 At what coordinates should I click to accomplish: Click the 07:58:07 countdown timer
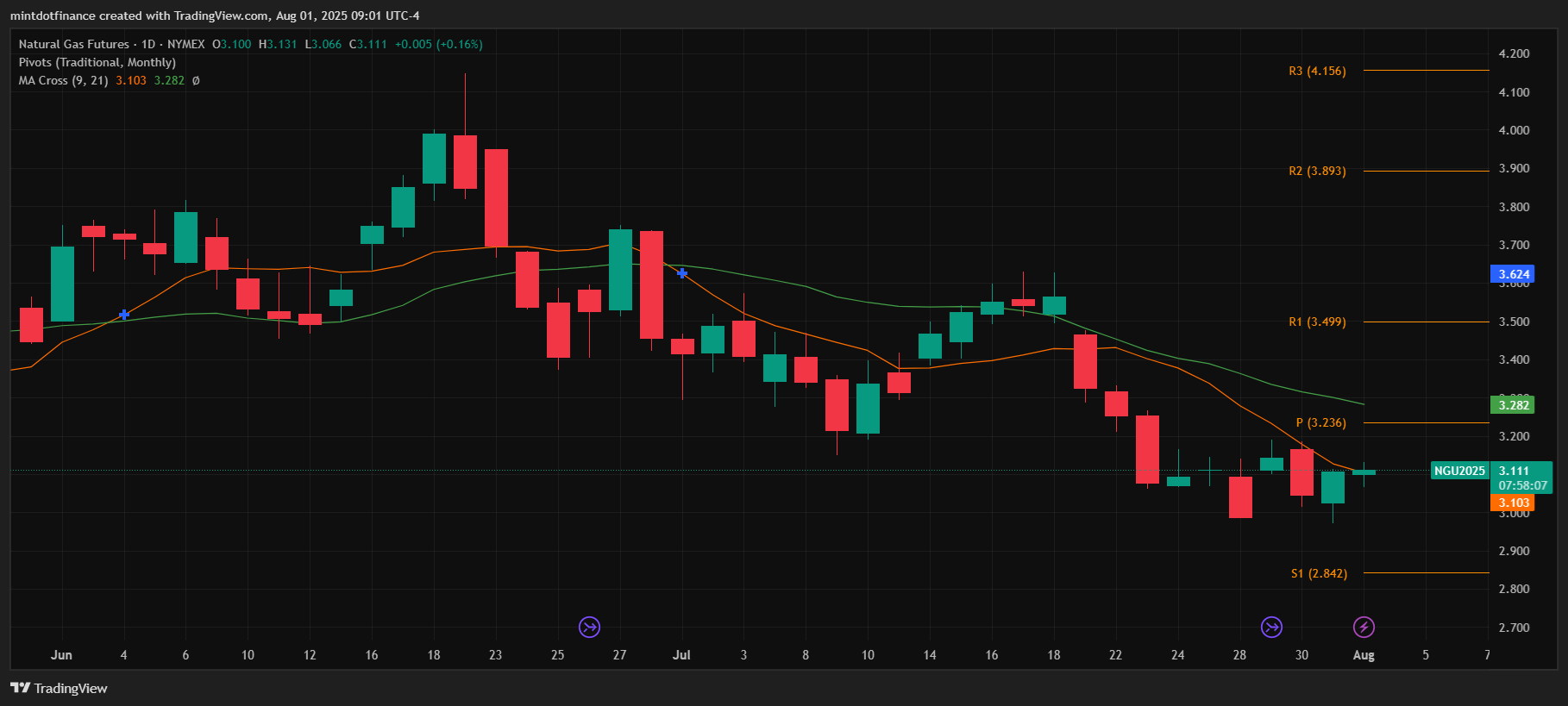coord(1522,485)
